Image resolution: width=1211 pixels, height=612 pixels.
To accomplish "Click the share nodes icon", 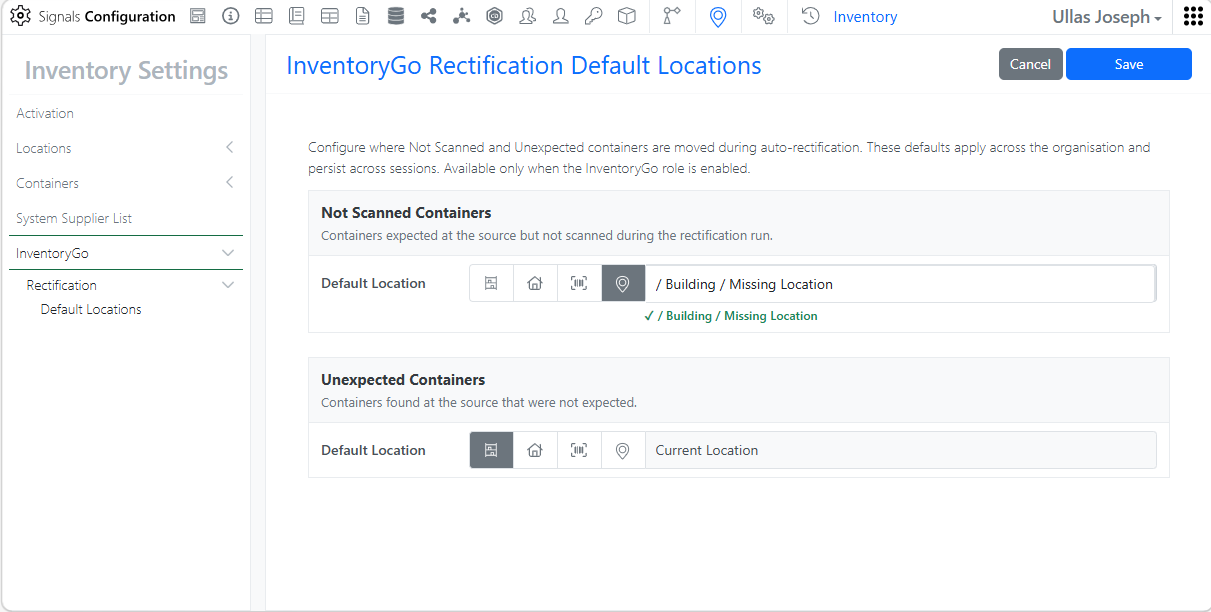I will coord(428,16).
